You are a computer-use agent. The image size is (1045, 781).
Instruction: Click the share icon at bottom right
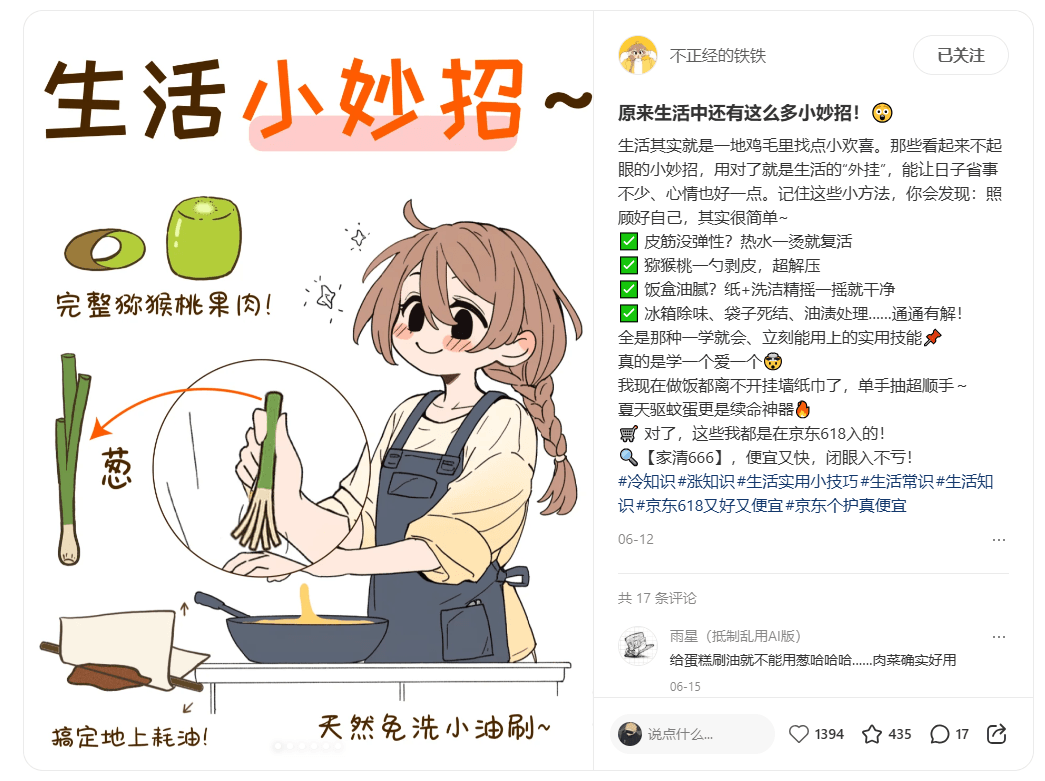[x=996, y=734]
